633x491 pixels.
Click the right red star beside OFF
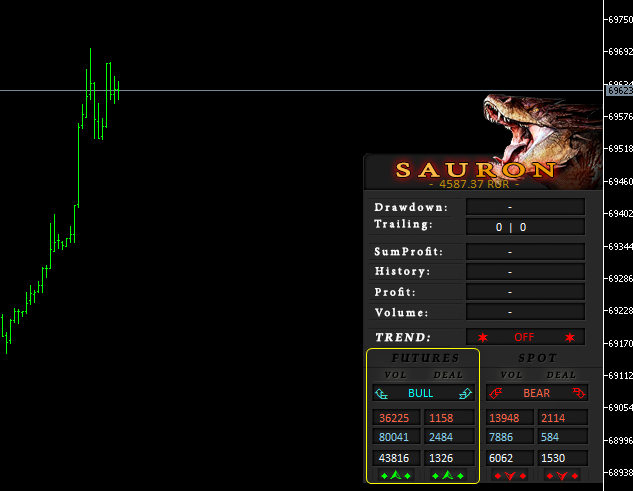570,337
